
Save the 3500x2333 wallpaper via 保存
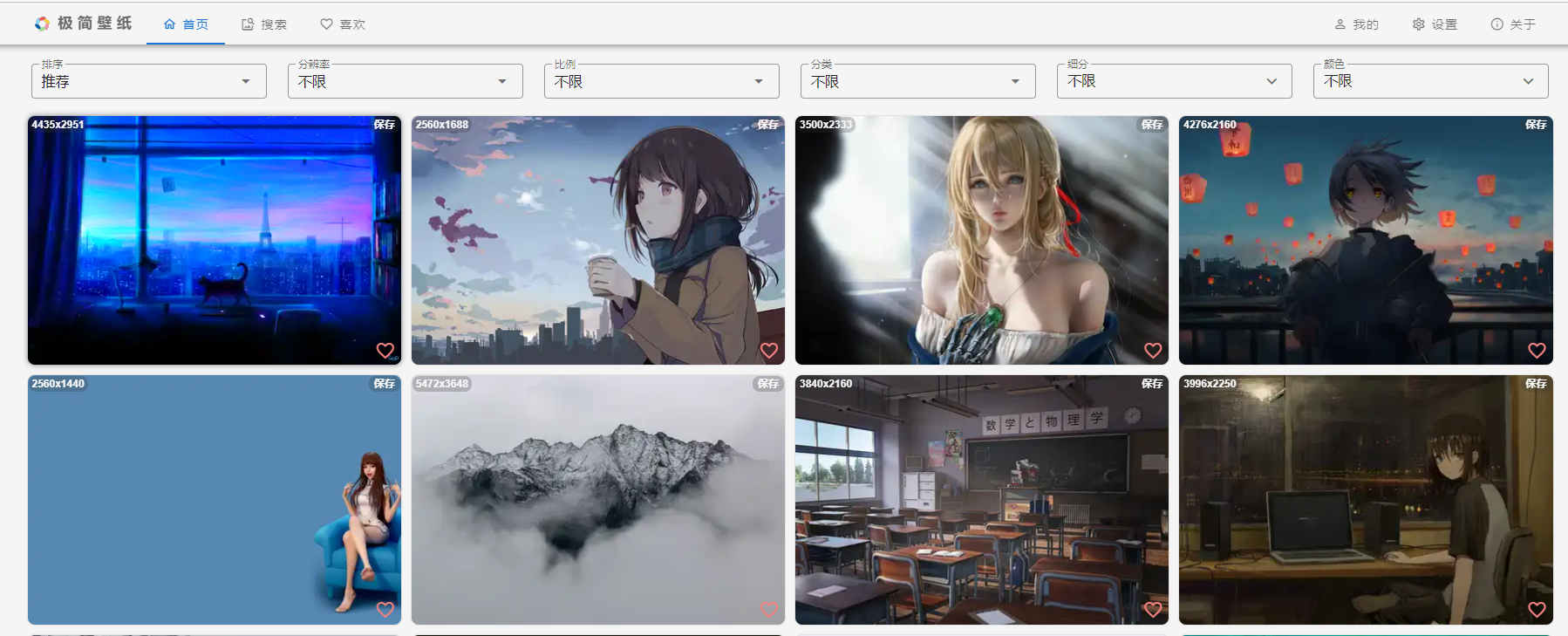(x=1152, y=125)
